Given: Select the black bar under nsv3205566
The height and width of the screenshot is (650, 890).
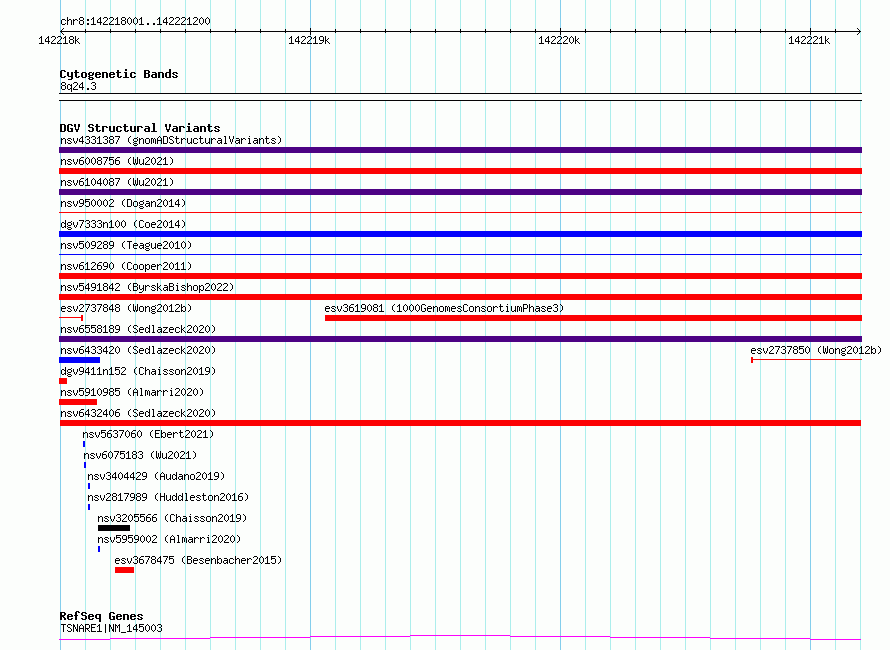Looking at the screenshot, I should click(114, 529).
